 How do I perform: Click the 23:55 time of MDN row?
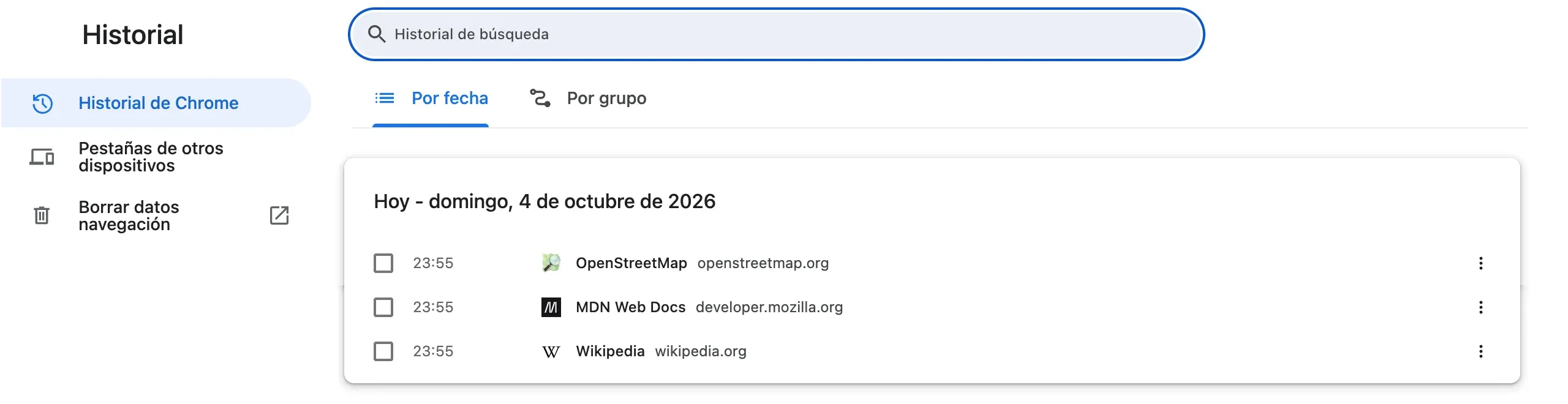433,307
